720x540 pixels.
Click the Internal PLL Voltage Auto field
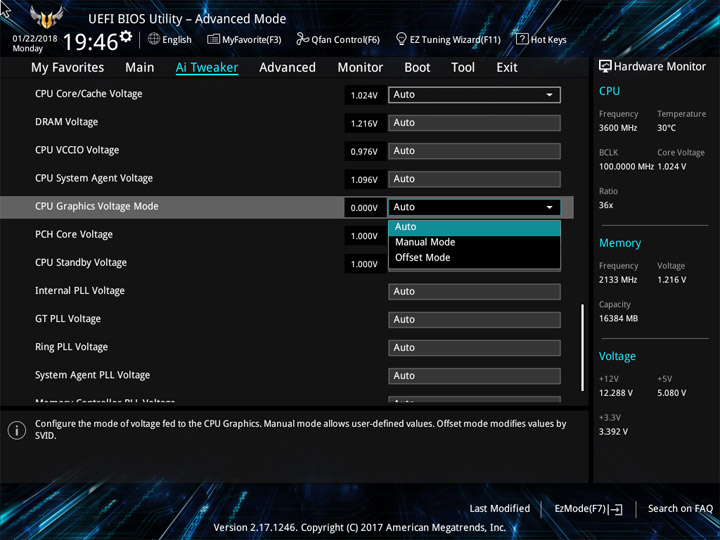tap(474, 292)
